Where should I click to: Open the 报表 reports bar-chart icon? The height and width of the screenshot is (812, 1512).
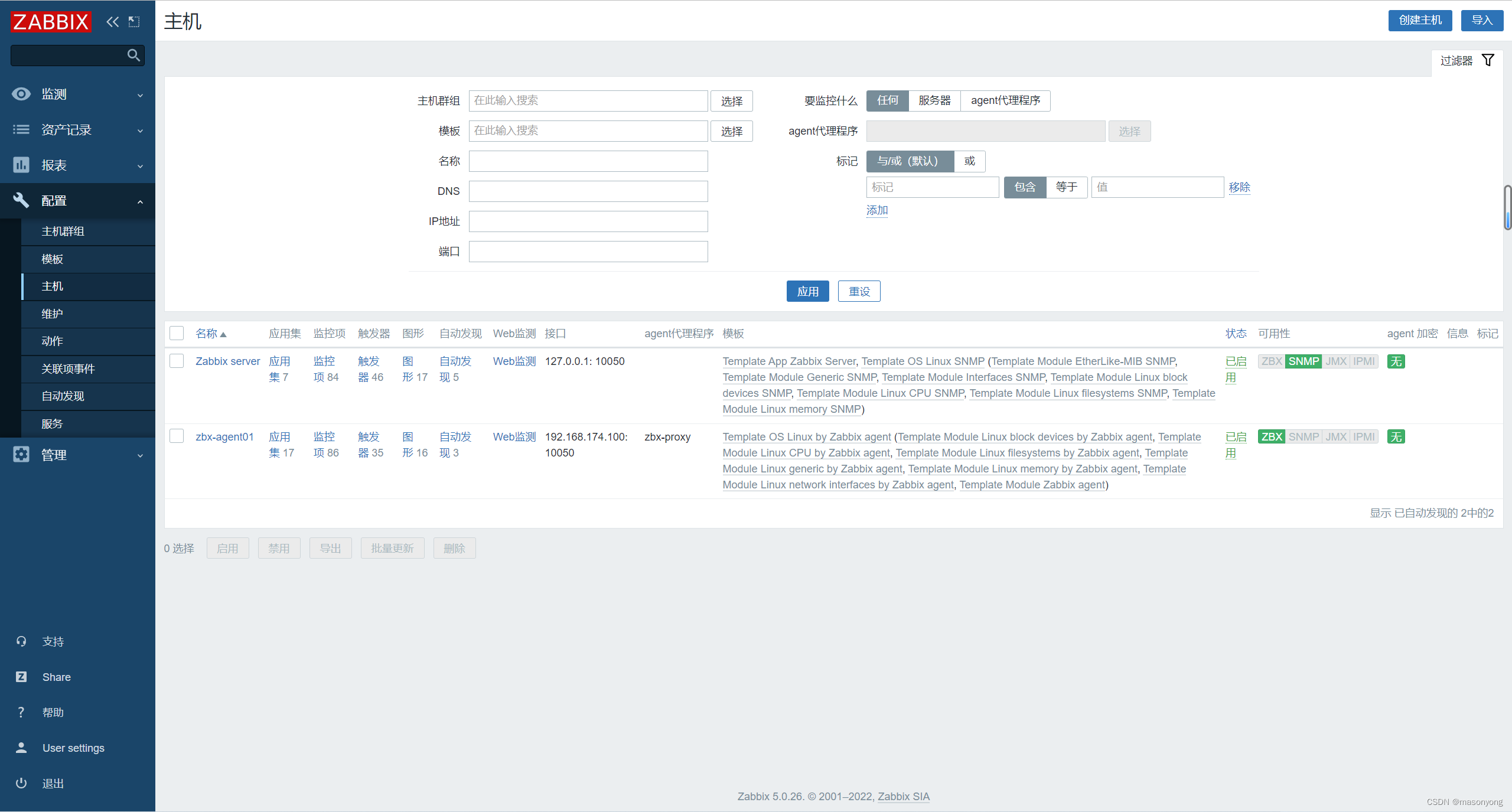[x=21, y=165]
